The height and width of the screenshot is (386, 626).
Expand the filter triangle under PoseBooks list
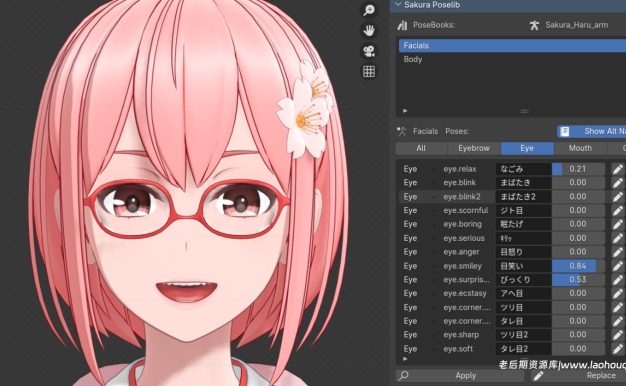405,111
